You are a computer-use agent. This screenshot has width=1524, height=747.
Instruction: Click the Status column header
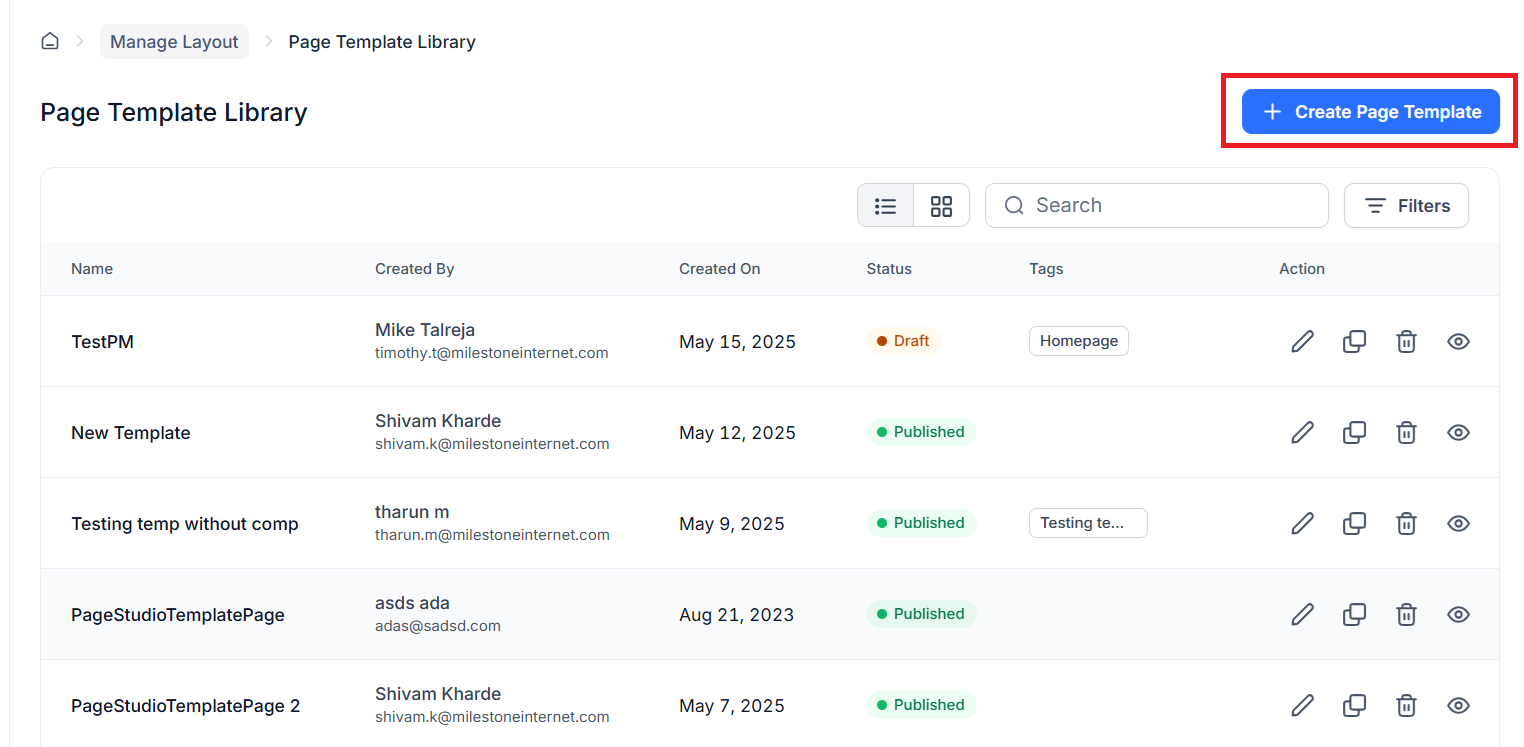[890, 269]
